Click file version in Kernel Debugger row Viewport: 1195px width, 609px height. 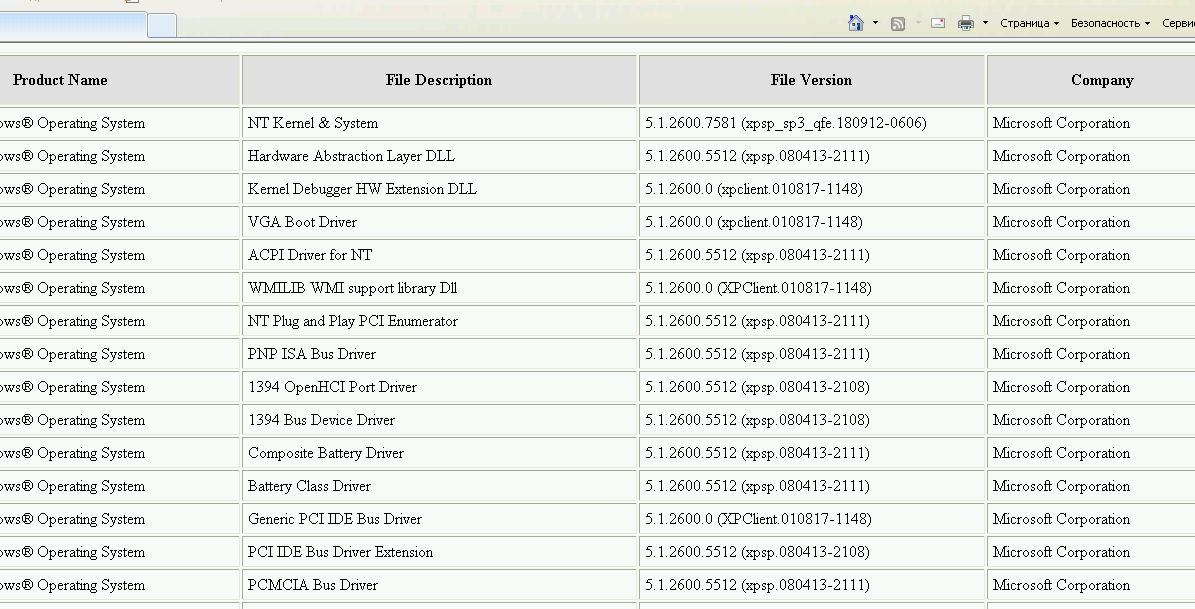[812, 189]
